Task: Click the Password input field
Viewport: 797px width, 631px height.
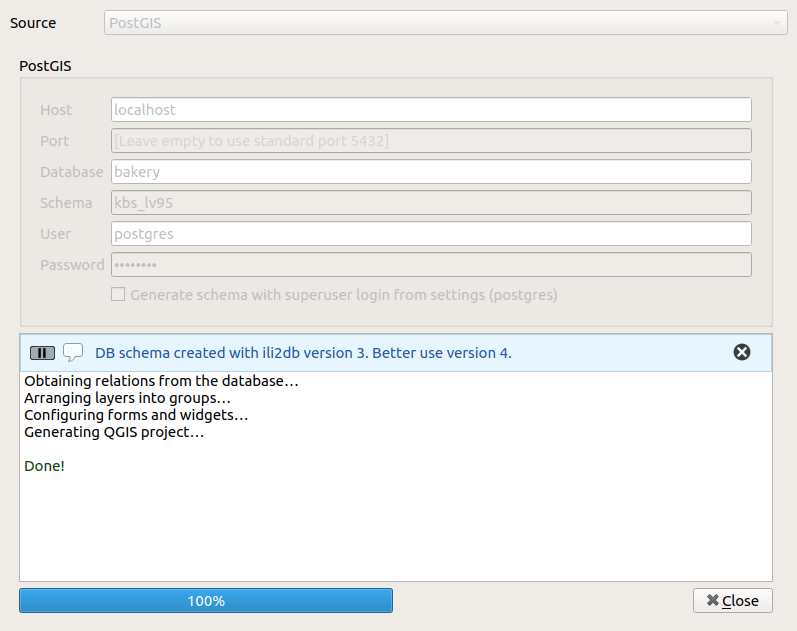Action: (x=431, y=265)
